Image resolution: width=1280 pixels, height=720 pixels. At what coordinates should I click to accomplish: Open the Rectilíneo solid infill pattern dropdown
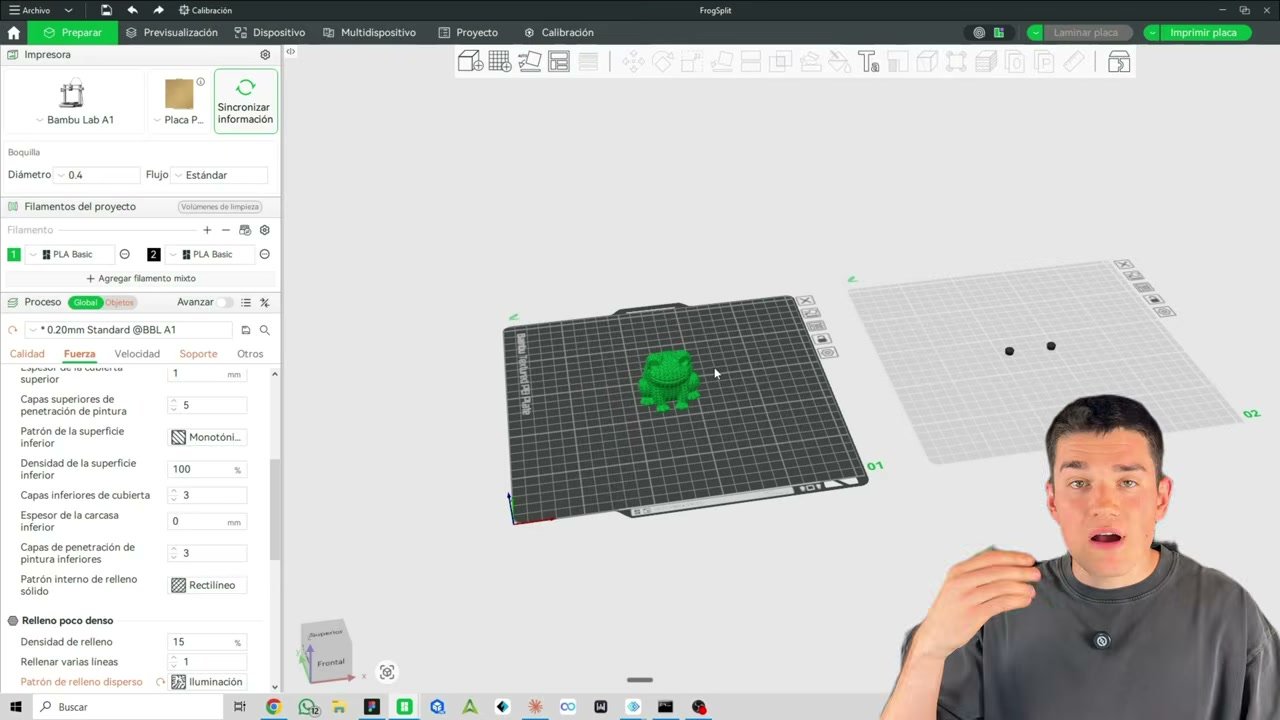click(207, 585)
